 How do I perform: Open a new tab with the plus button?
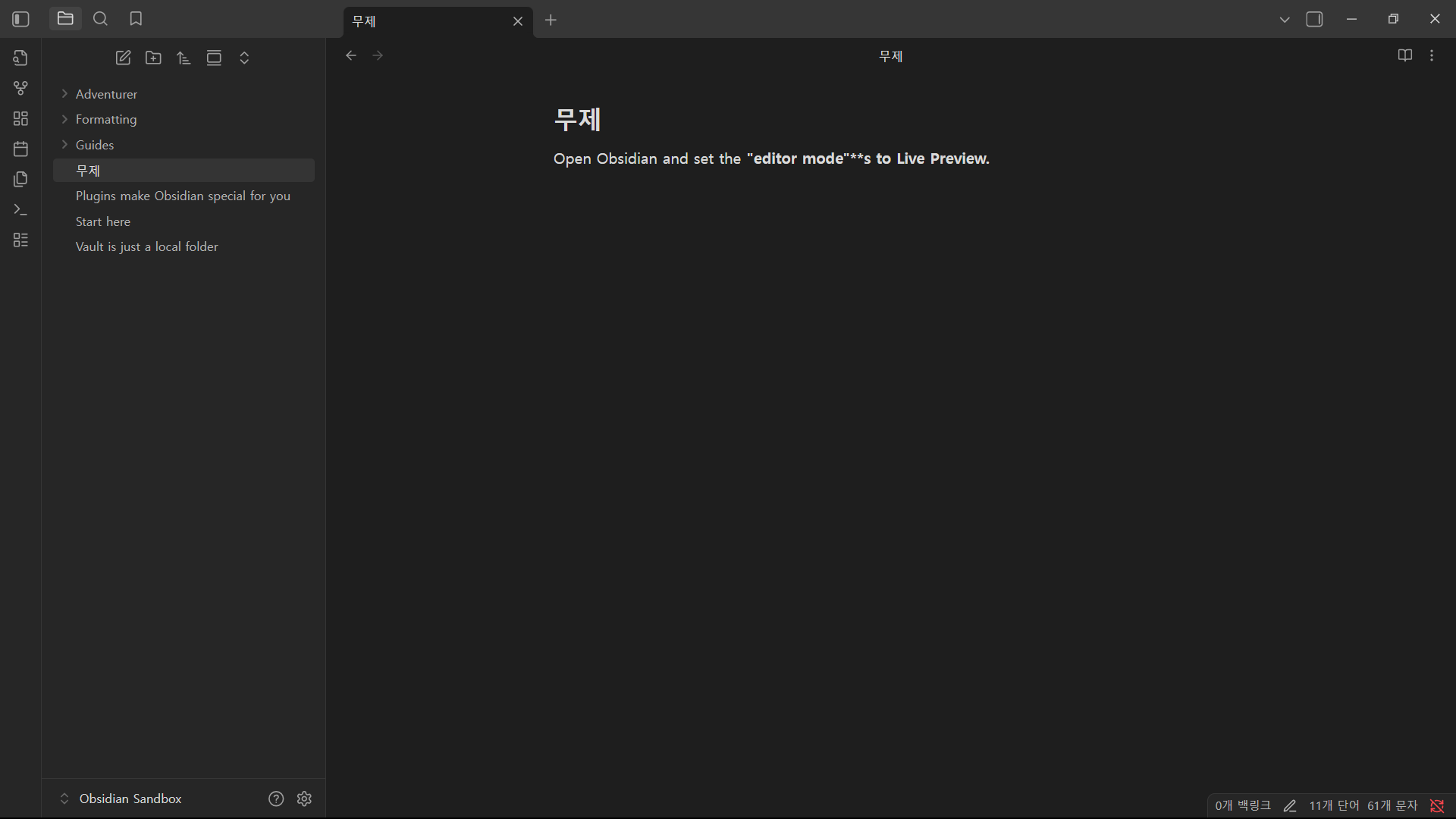pyautogui.click(x=551, y=20)
